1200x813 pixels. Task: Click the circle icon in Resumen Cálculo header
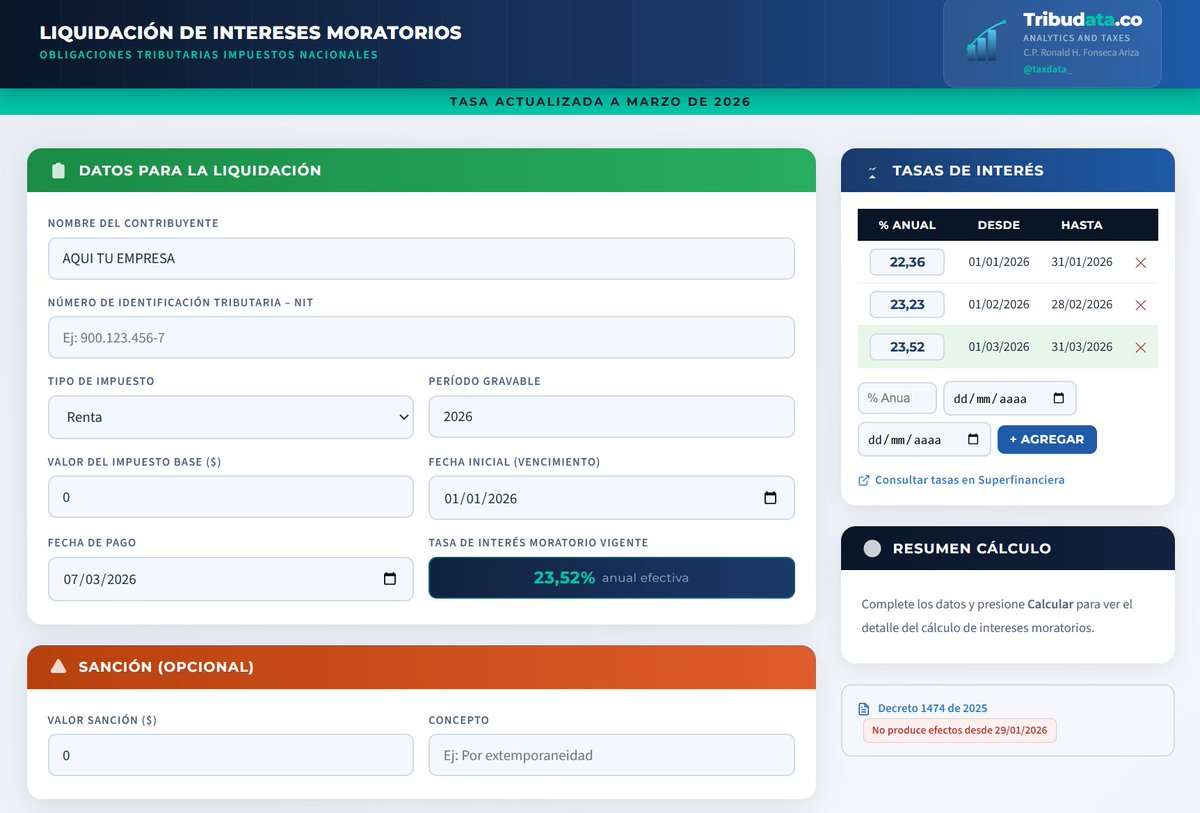[872, 549]
